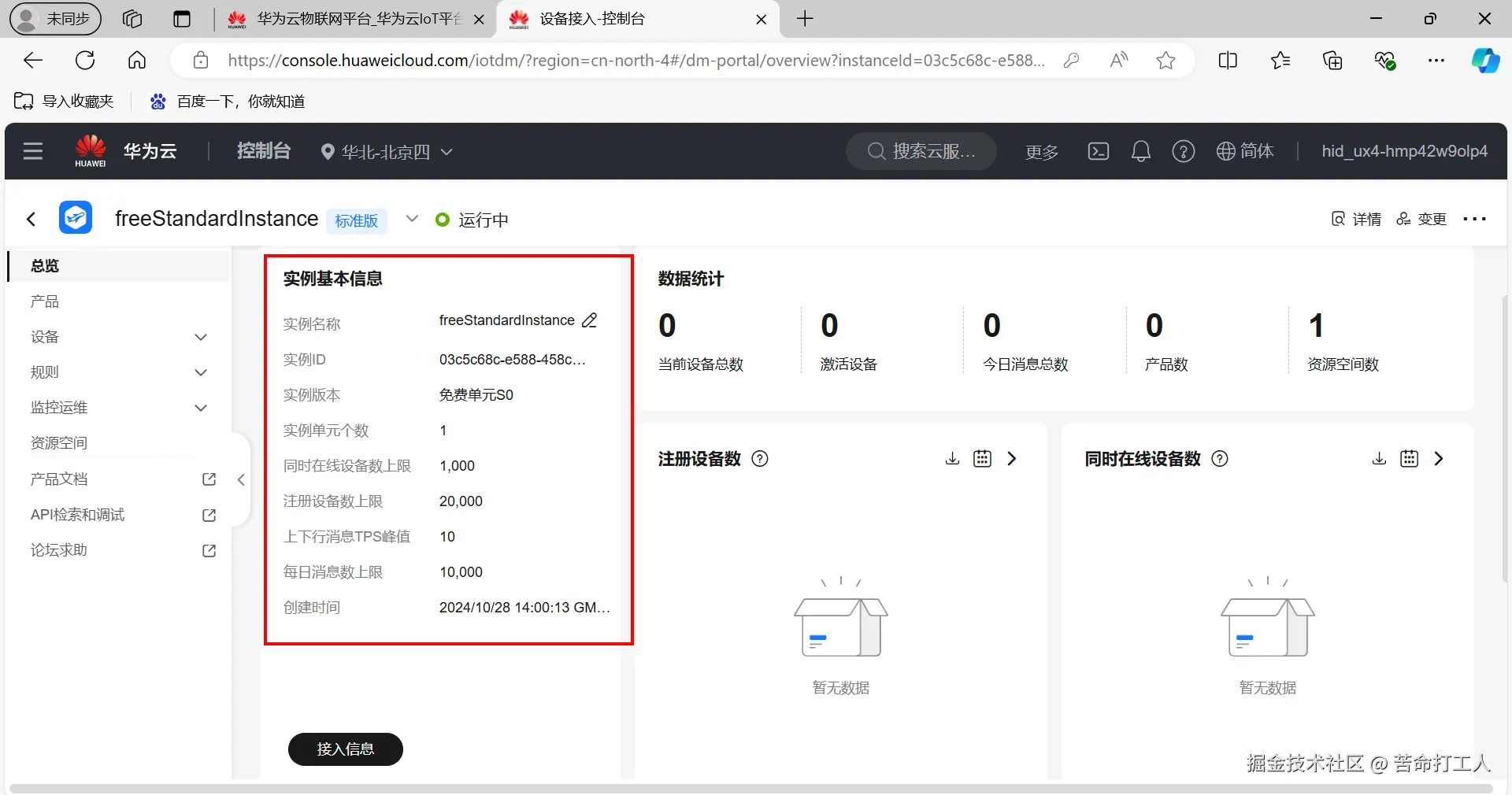Viewport: 1512px width, 795px height.
Task: Edit instance name using the pencil icon
Action: click(x=589, y=320)
